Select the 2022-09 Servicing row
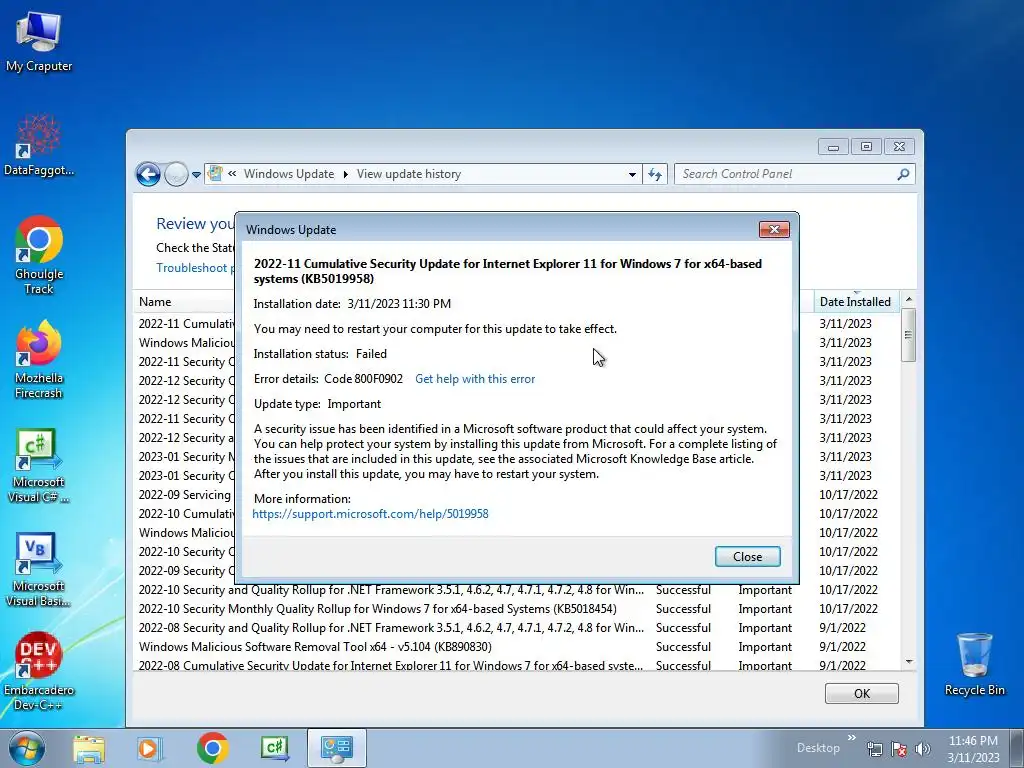 click(x=185, y=494)
